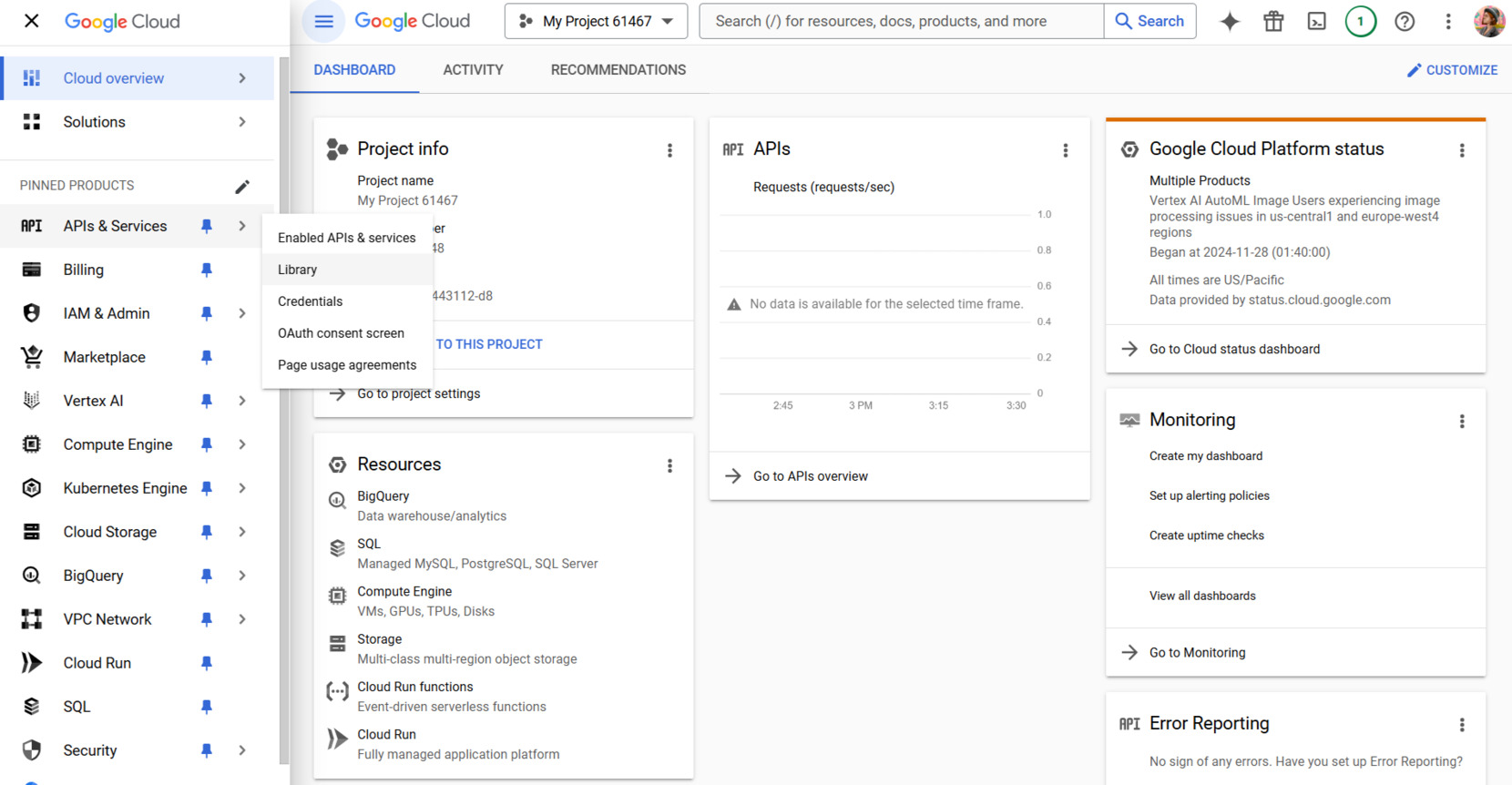The height and width of the screenshot is (785, 1512).
Task: Open Platform status card three-dot menu
Action: point(1462,150)
